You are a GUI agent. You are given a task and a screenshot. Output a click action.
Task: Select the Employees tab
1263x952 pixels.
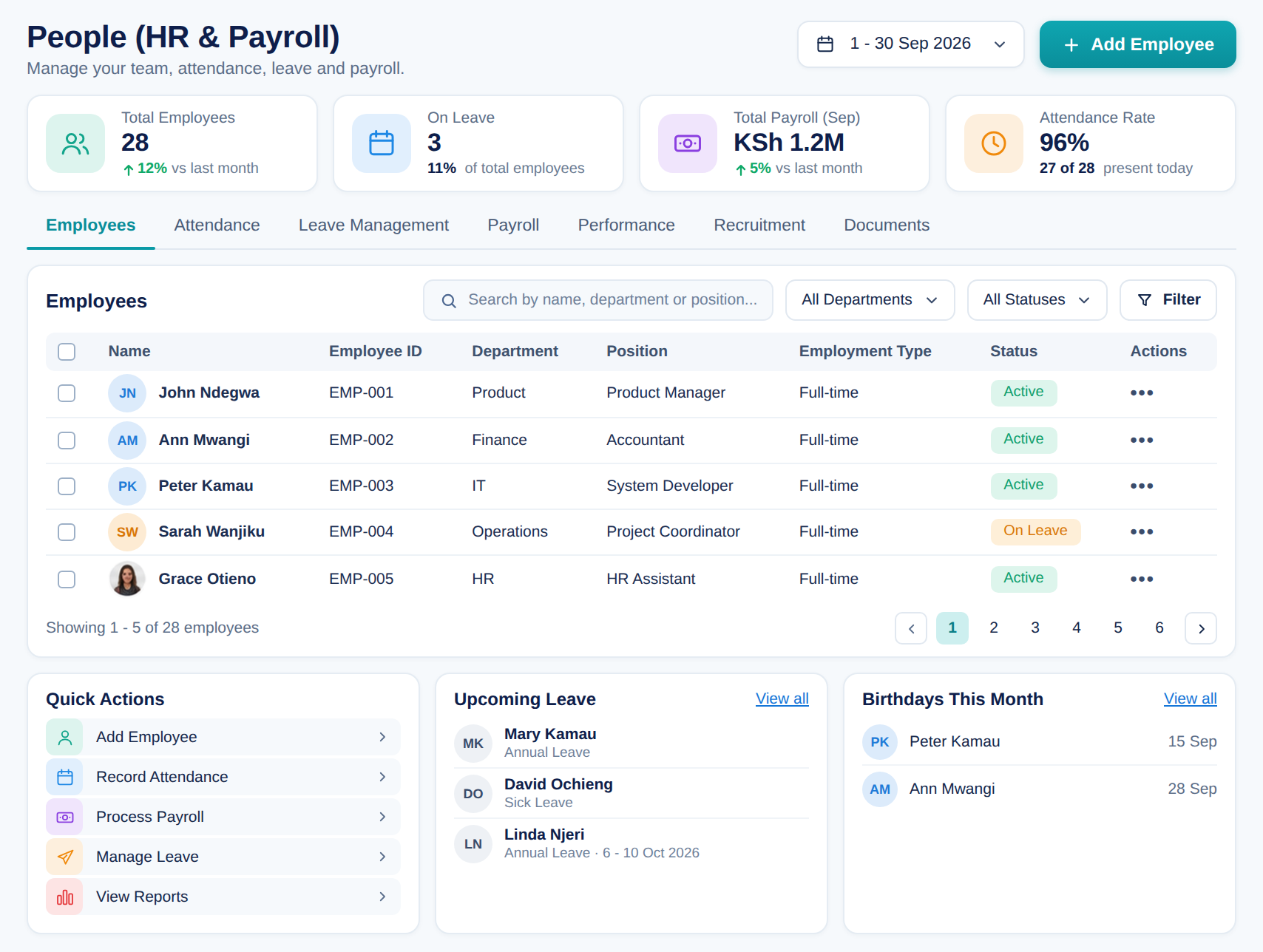coord(90,225)
